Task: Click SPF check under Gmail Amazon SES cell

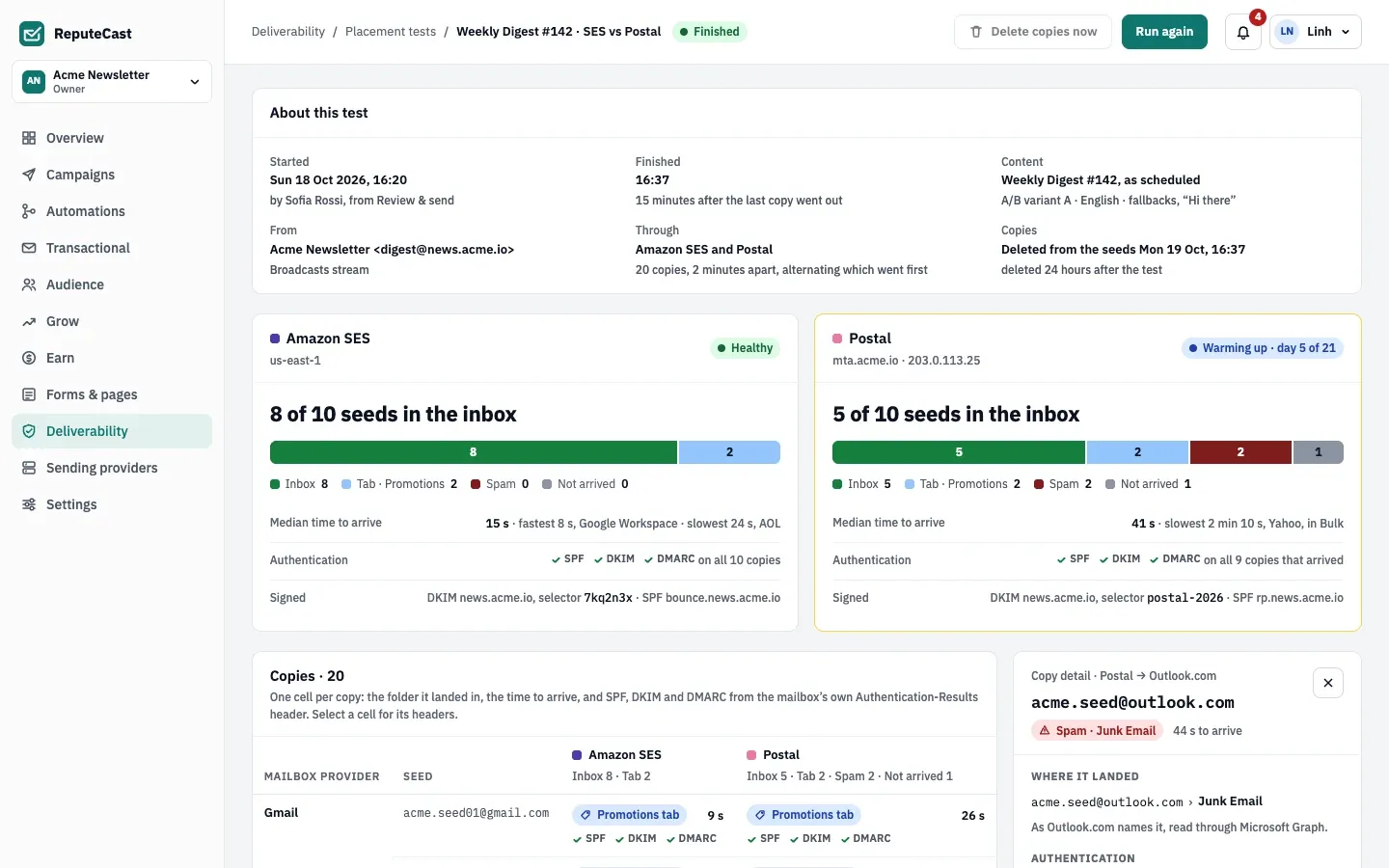Action: pos(588,839)
